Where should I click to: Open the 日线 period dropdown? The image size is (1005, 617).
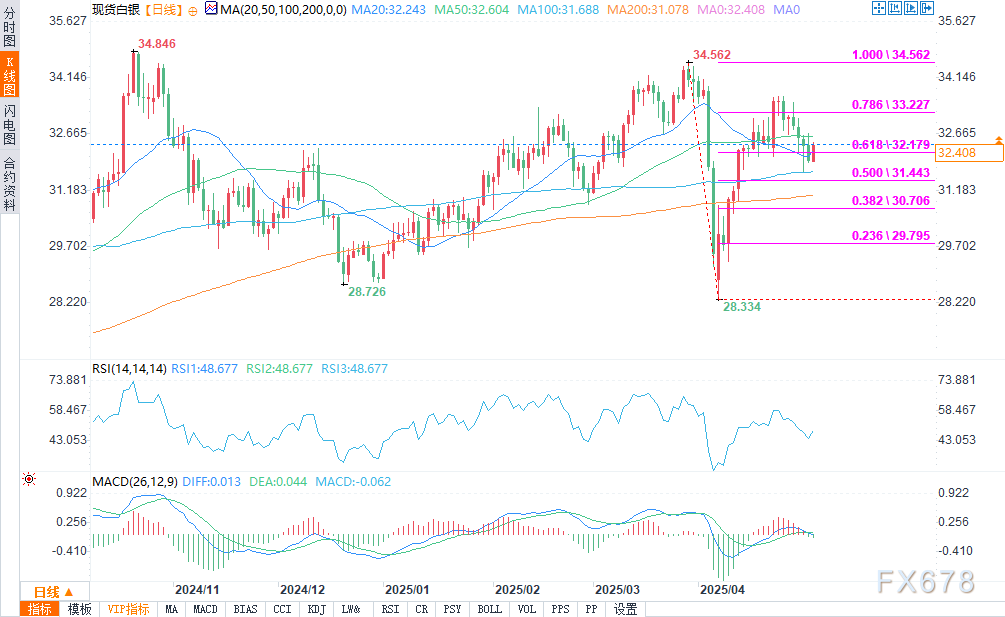(x=52, y=591)
